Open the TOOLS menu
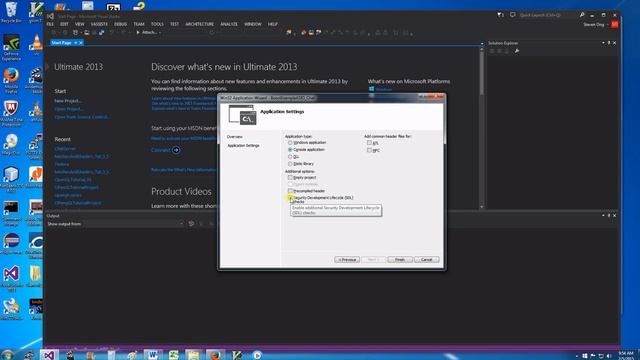Screen dimensions: 640x360 [x=157, y=24]
